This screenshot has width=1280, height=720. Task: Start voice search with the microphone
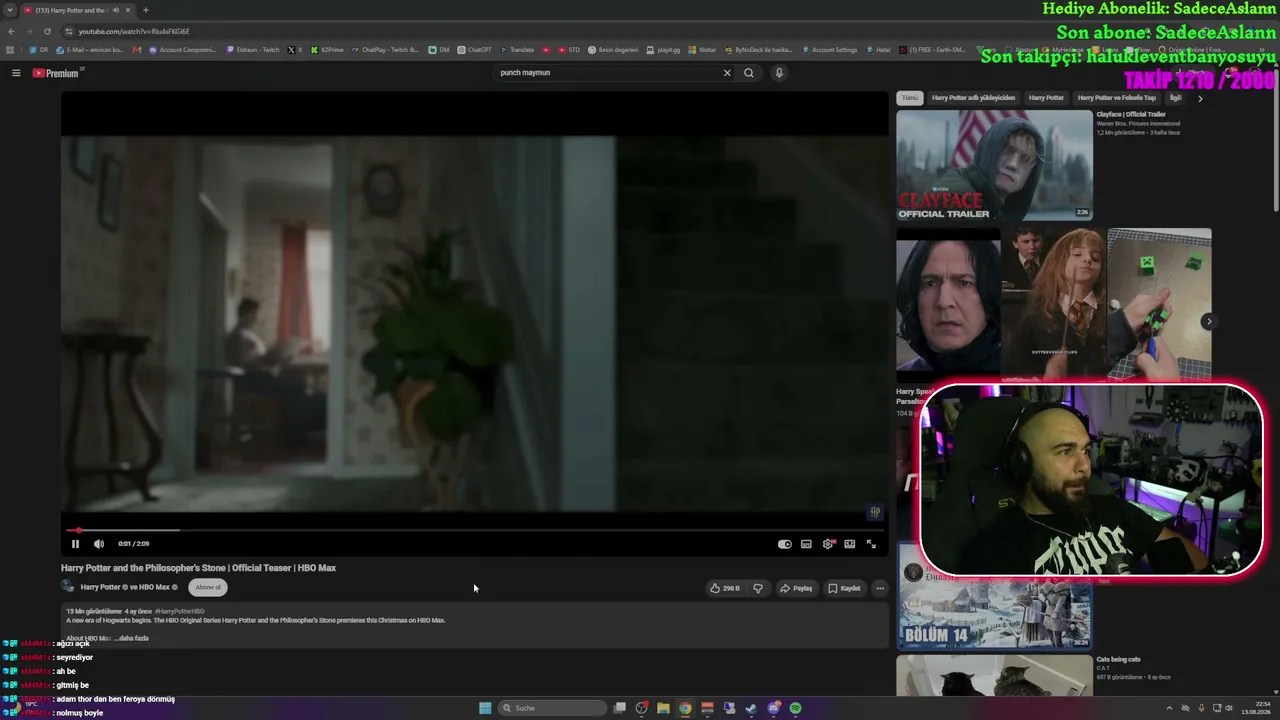tap(779, 73)
